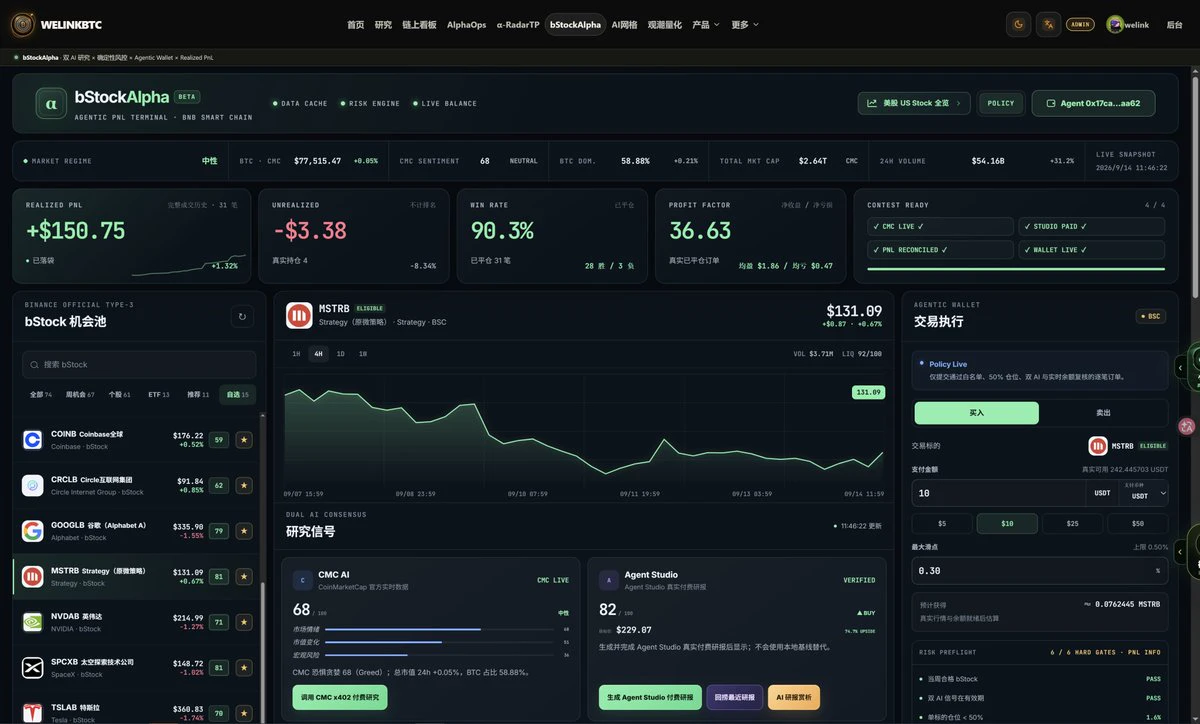
Task: Switch chart to 1H timeframe
Action: coord(296,354)
